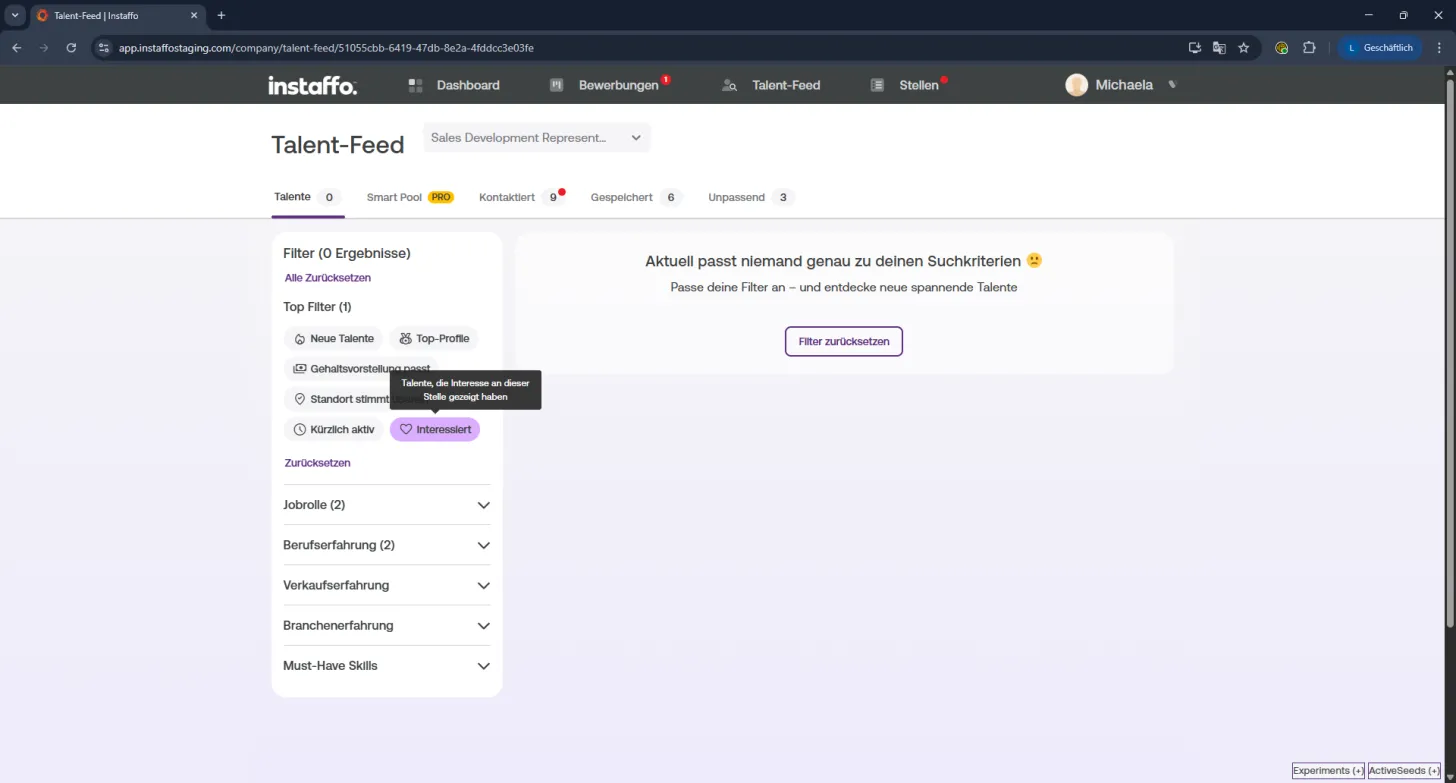Go to Talent-Feed in the top navigation
Viewport: 1456px width, 783px height.
tap(771, 85)
